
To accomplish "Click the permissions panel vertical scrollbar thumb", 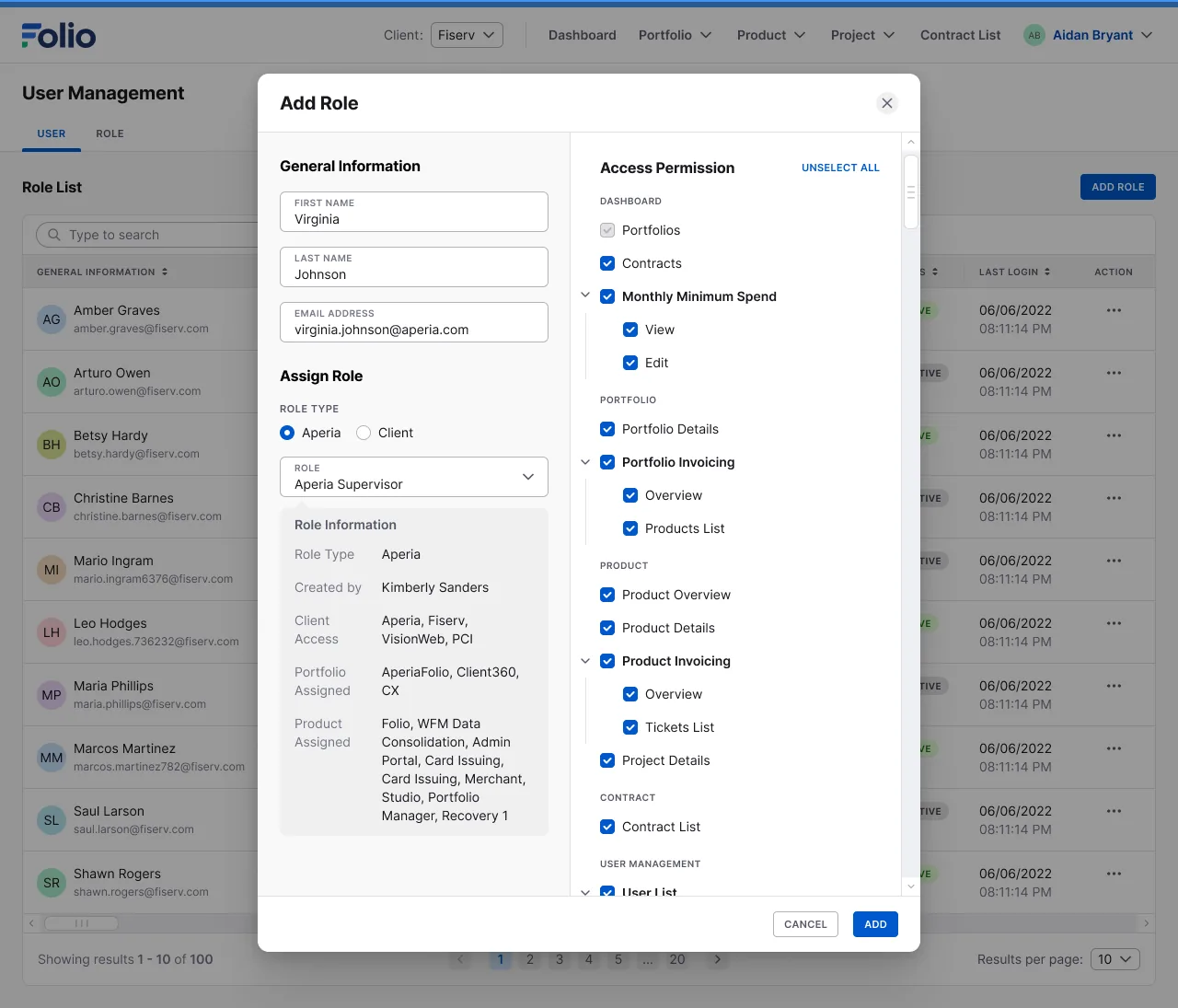I will pos(911,191).
